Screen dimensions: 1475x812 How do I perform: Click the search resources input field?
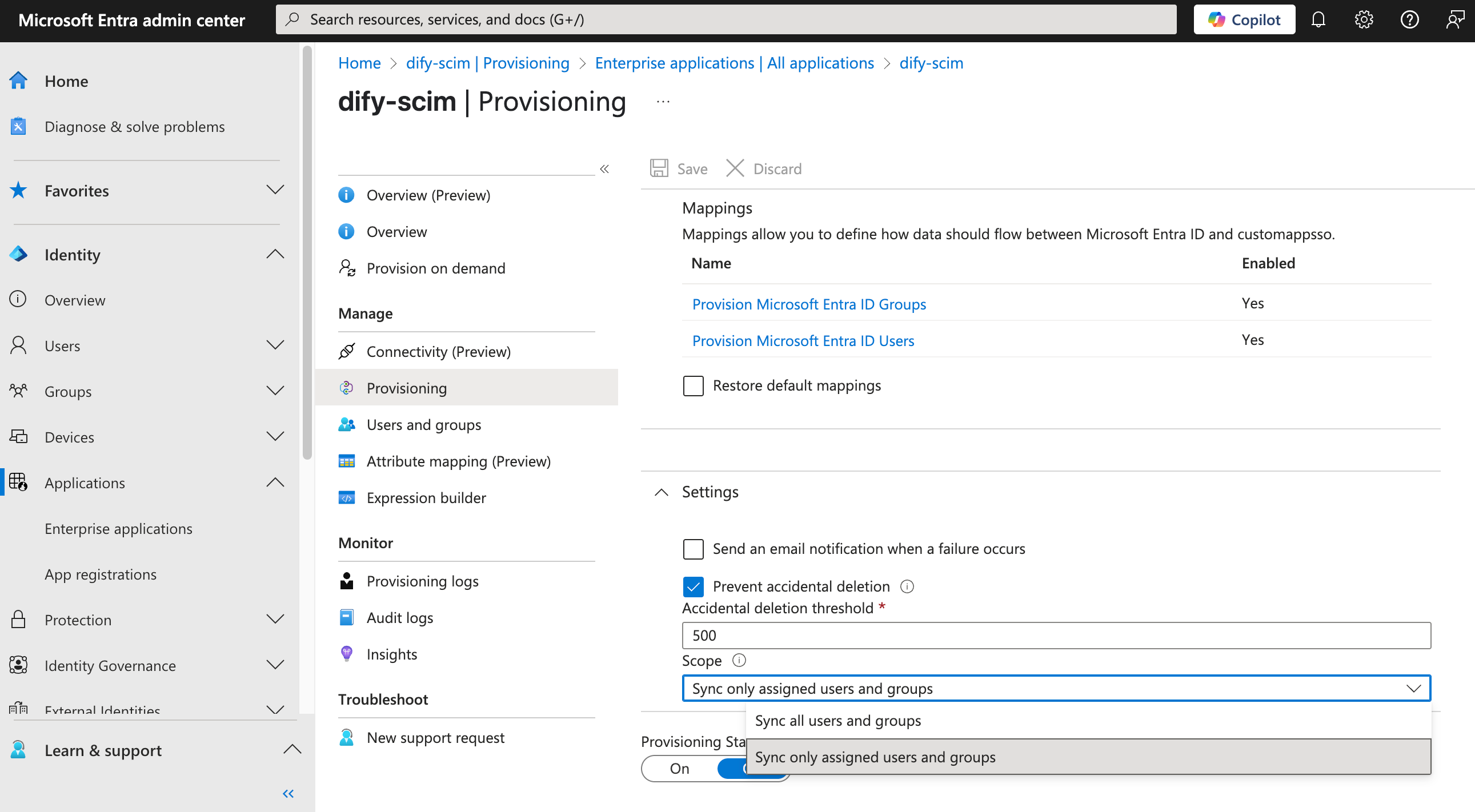tap(726, 20)
